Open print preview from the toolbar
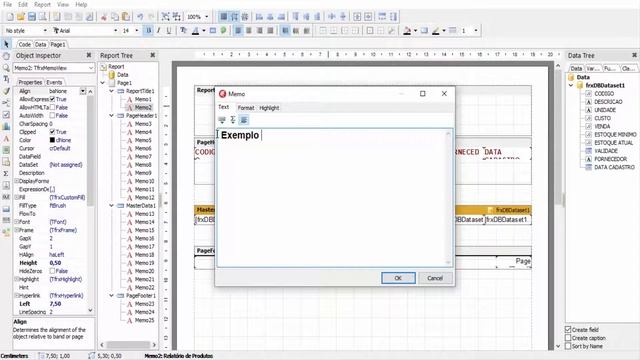The image size is (640, 360). click(42, 17)
